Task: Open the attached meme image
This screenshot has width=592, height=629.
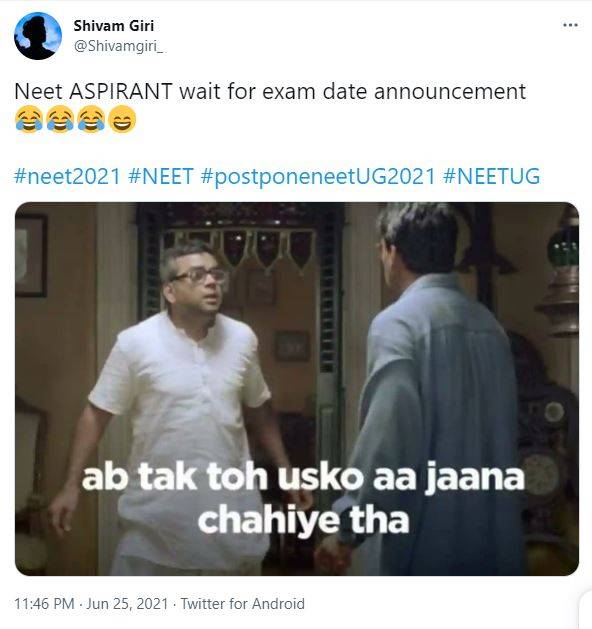Action: pyautogui.click(x=297, y=388)
